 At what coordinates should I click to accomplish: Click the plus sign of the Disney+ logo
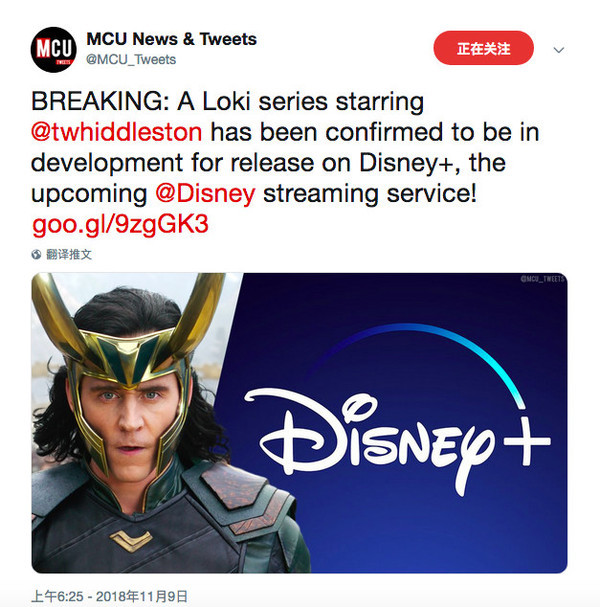click(x=527, y=442)
